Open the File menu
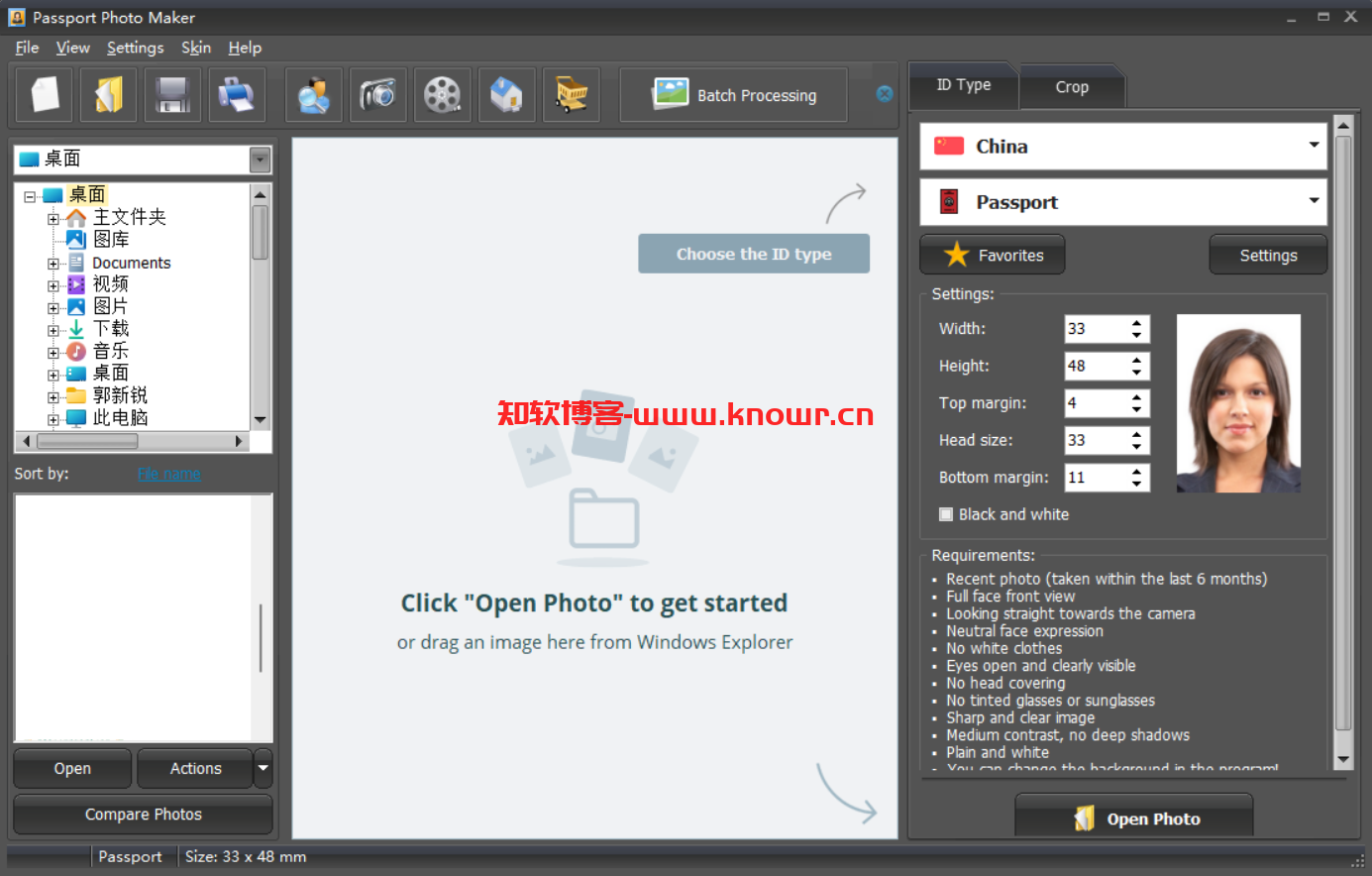Image resolution: width=1372 pixels, height=876 pixels. (27, 48)
